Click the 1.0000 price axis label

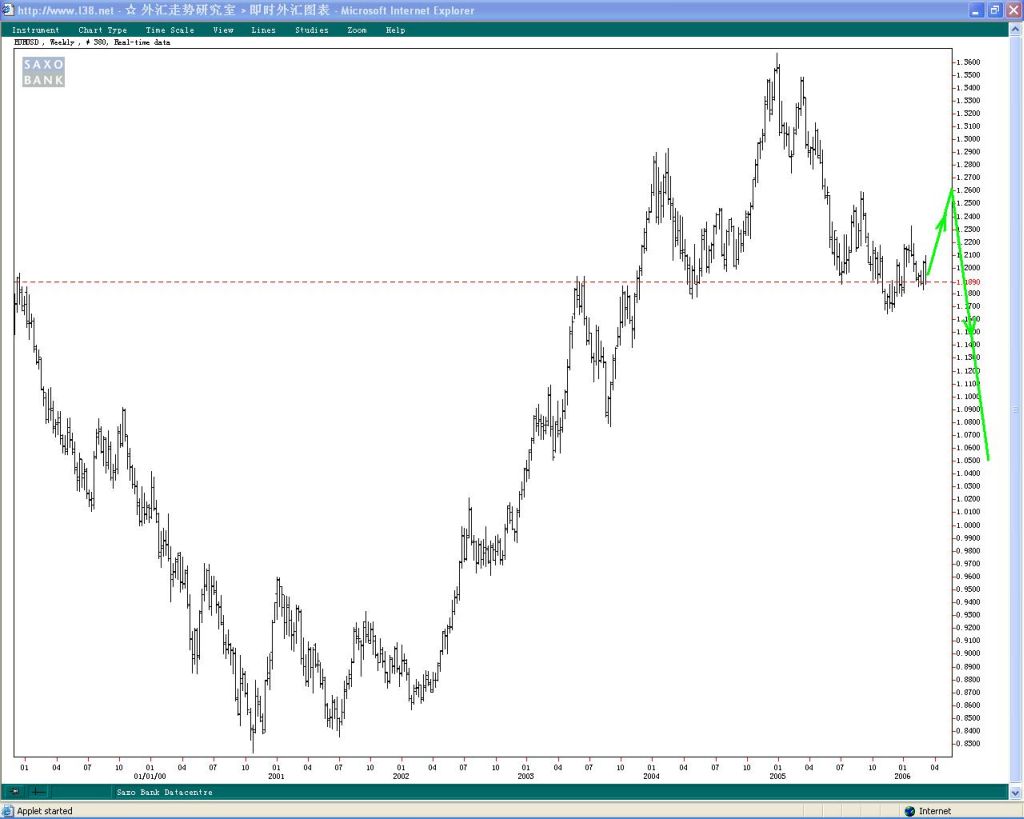coord(967,525)
